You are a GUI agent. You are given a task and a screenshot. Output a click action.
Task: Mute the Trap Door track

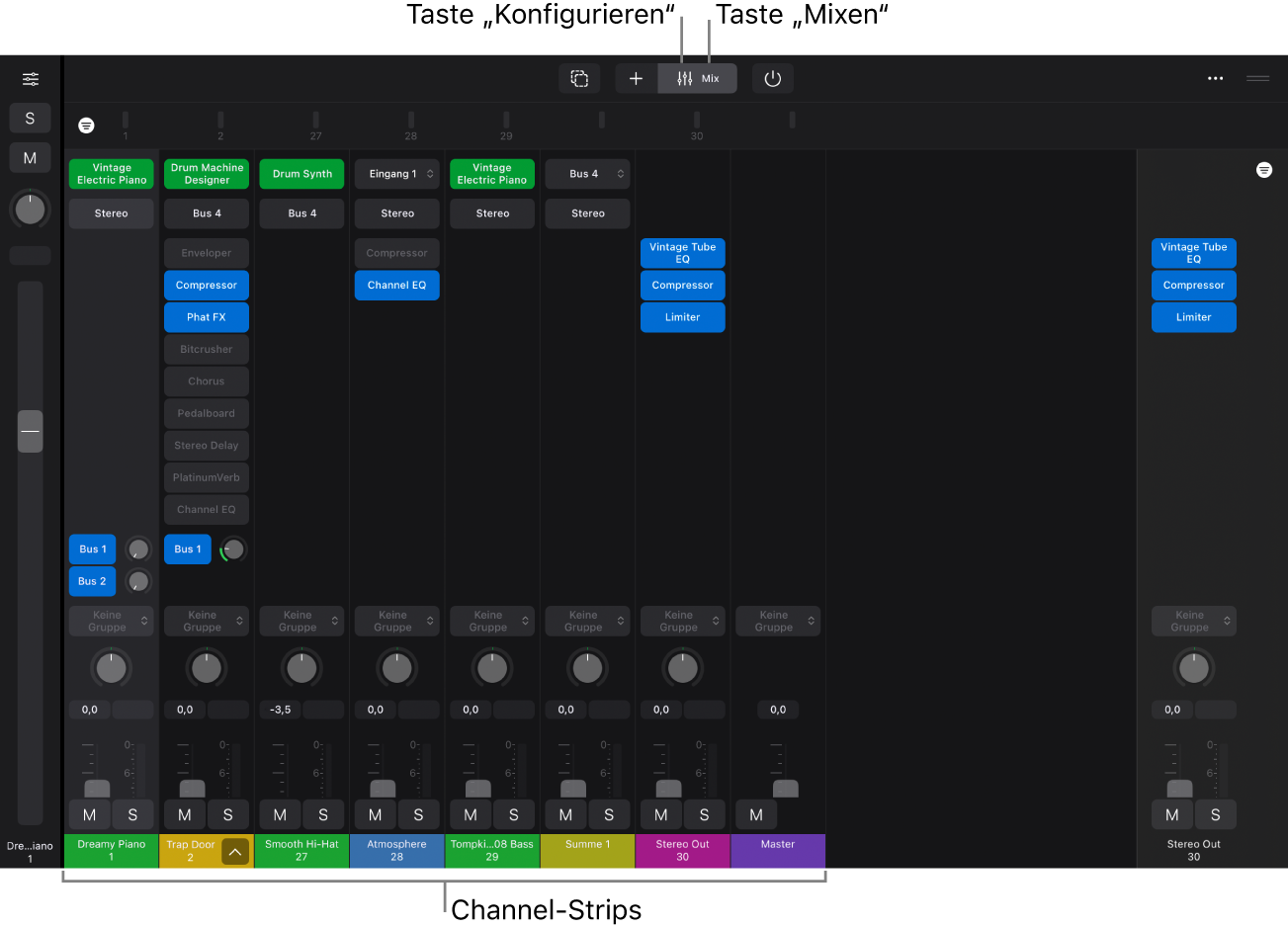184,814
